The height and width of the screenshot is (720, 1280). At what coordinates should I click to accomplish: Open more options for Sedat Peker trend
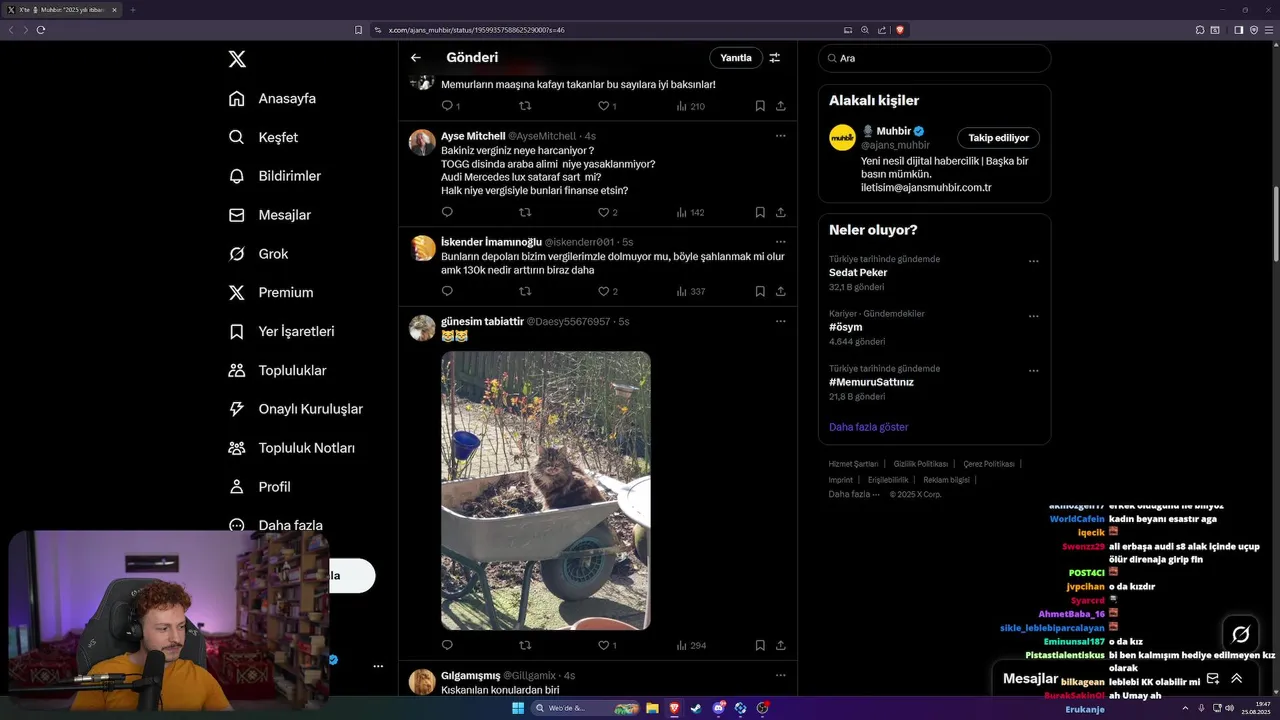click(x=1034, y=262)
